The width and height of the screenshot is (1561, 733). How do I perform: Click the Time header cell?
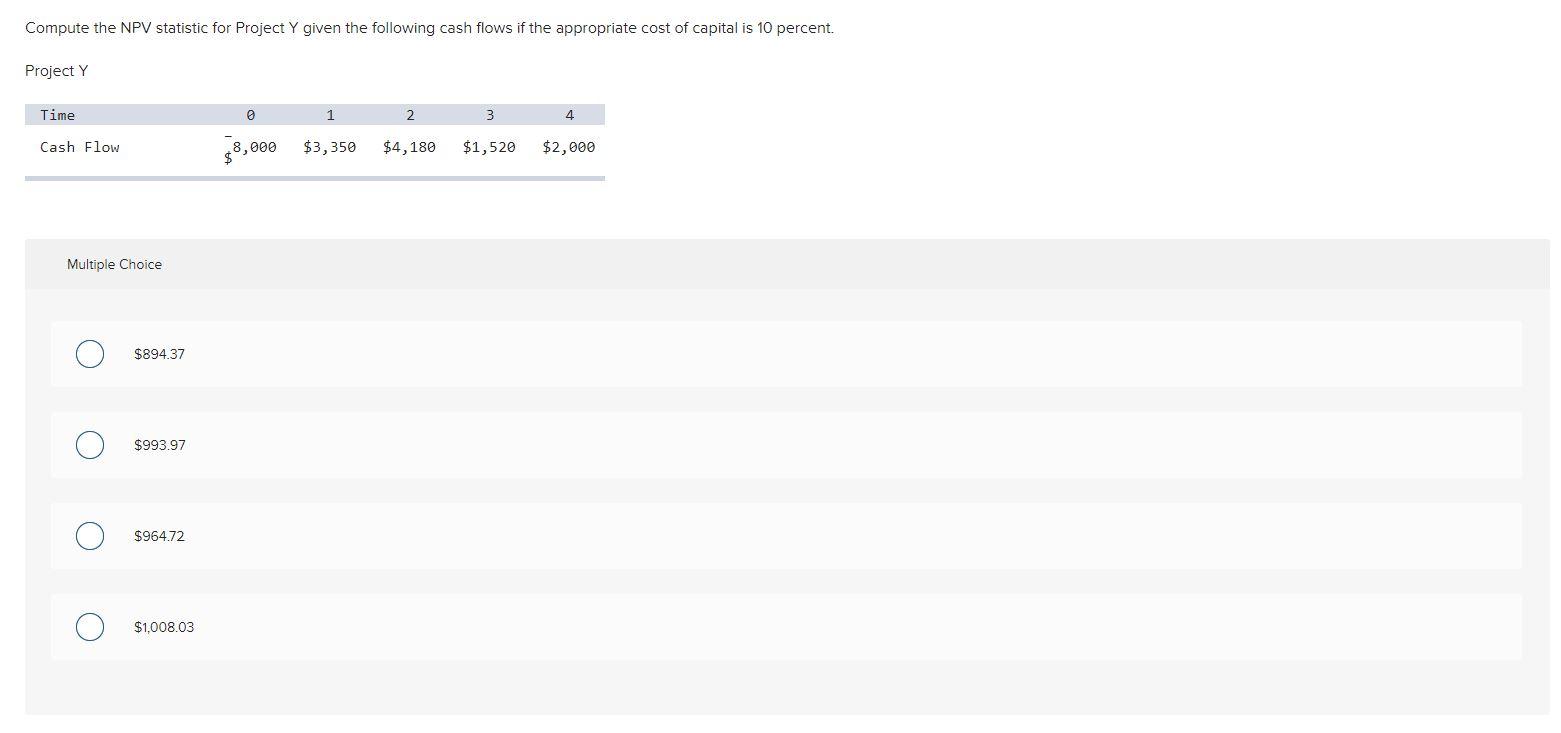click(x=57, y=115)
